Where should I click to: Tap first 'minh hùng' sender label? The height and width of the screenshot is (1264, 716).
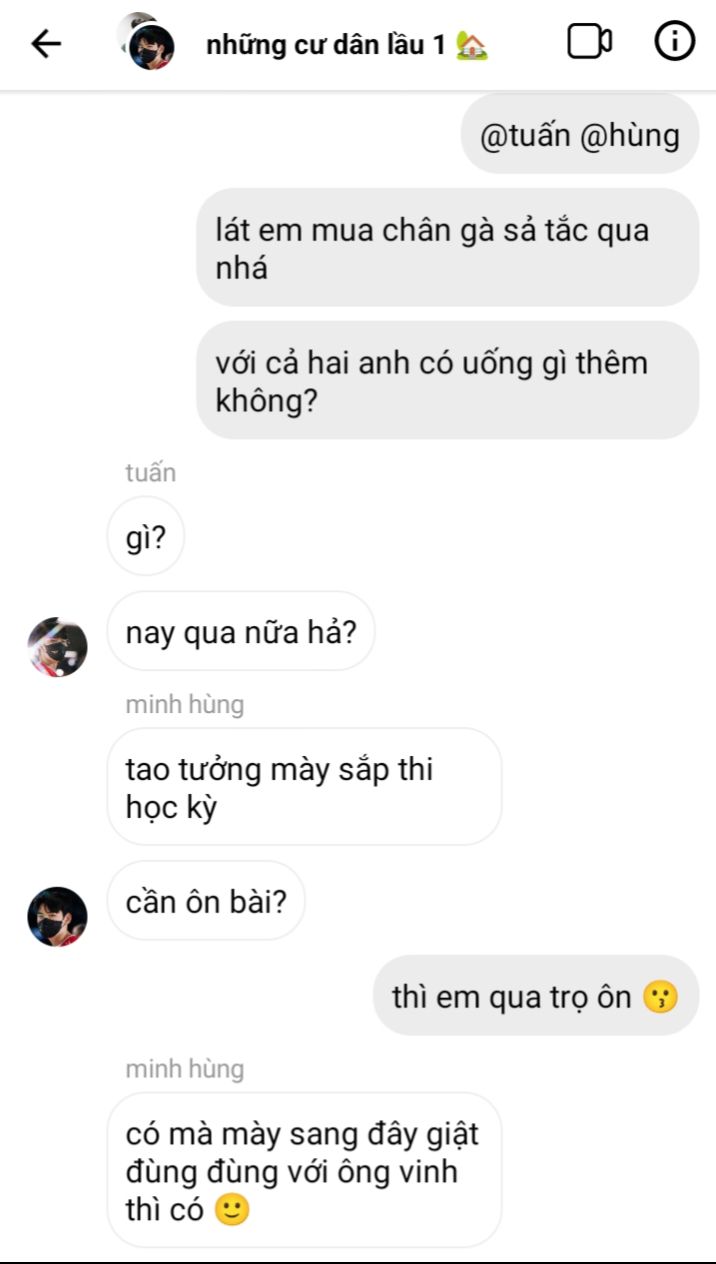(184, 704)
